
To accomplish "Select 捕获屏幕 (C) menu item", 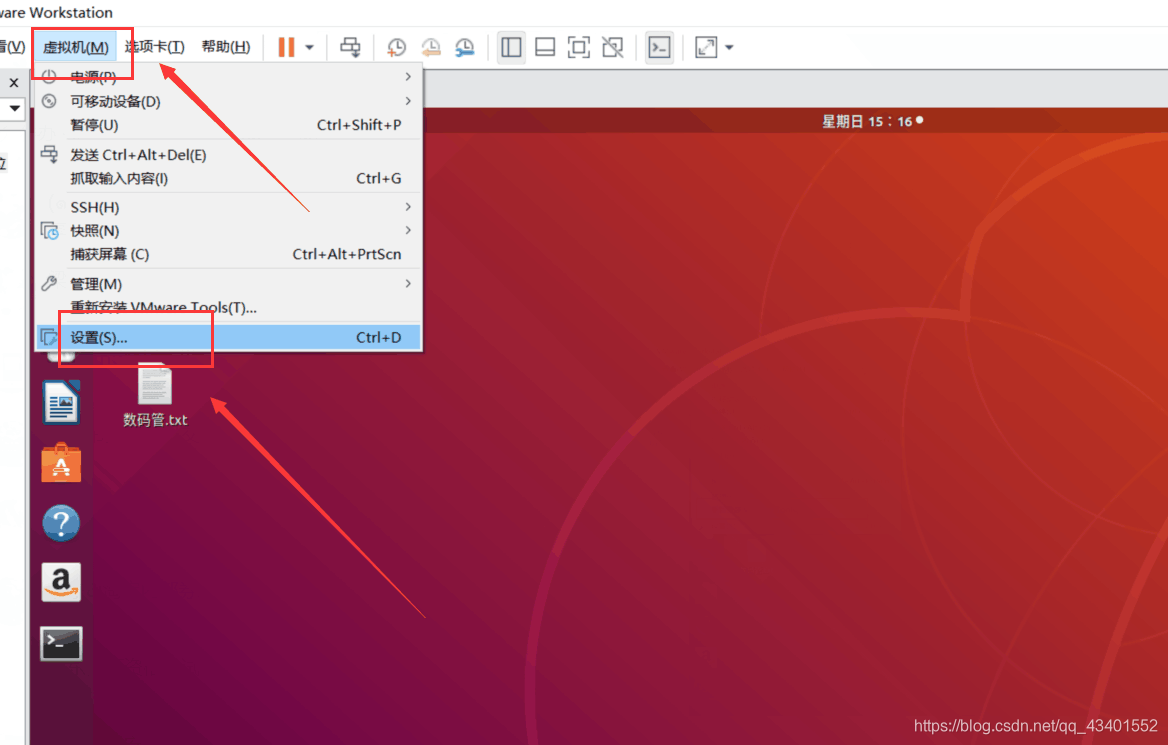I will 229,255.
